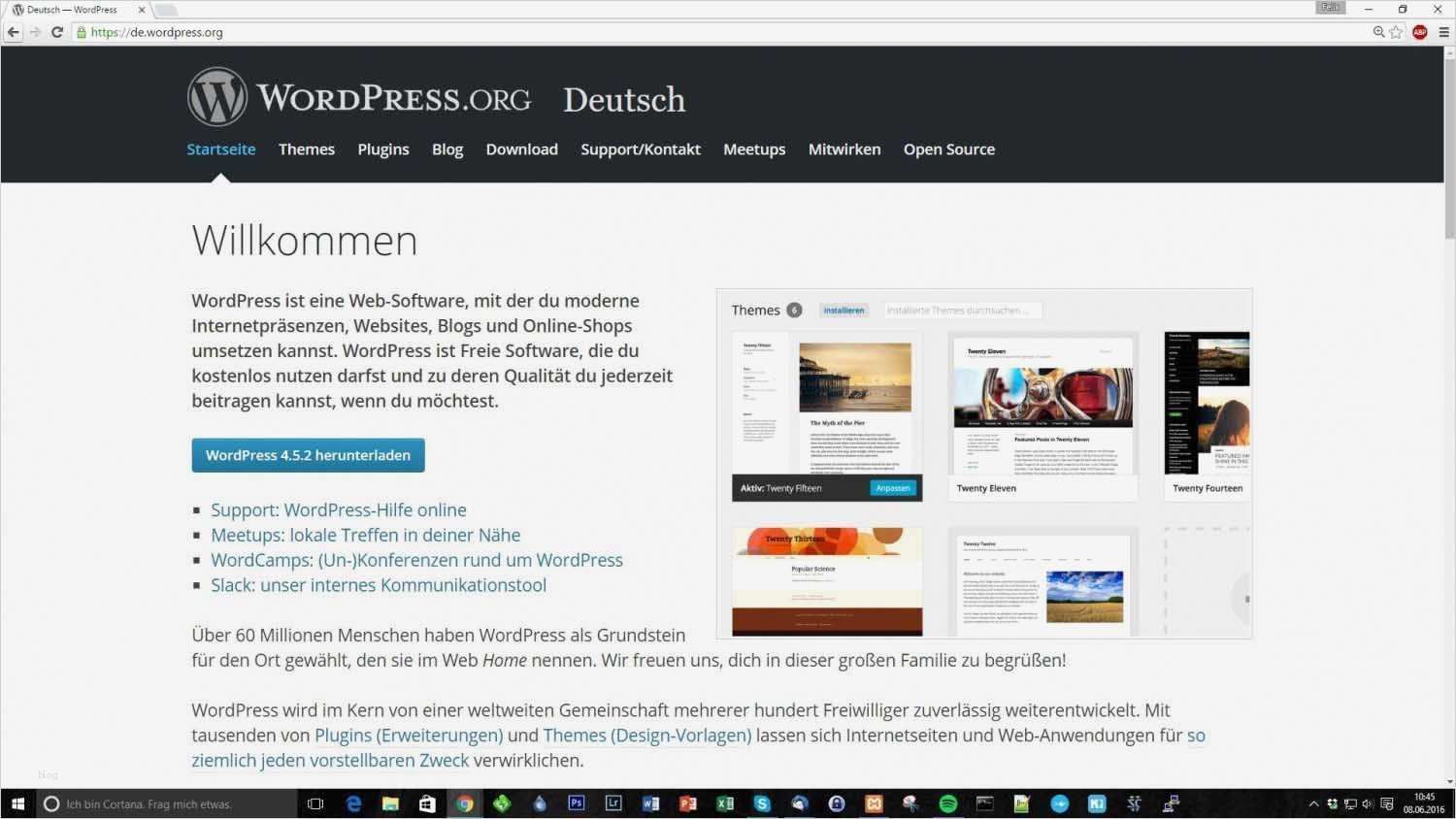Launch Spotify from the taskbar
Screen dimensions: 1456x819
click(x=948, y=803)
